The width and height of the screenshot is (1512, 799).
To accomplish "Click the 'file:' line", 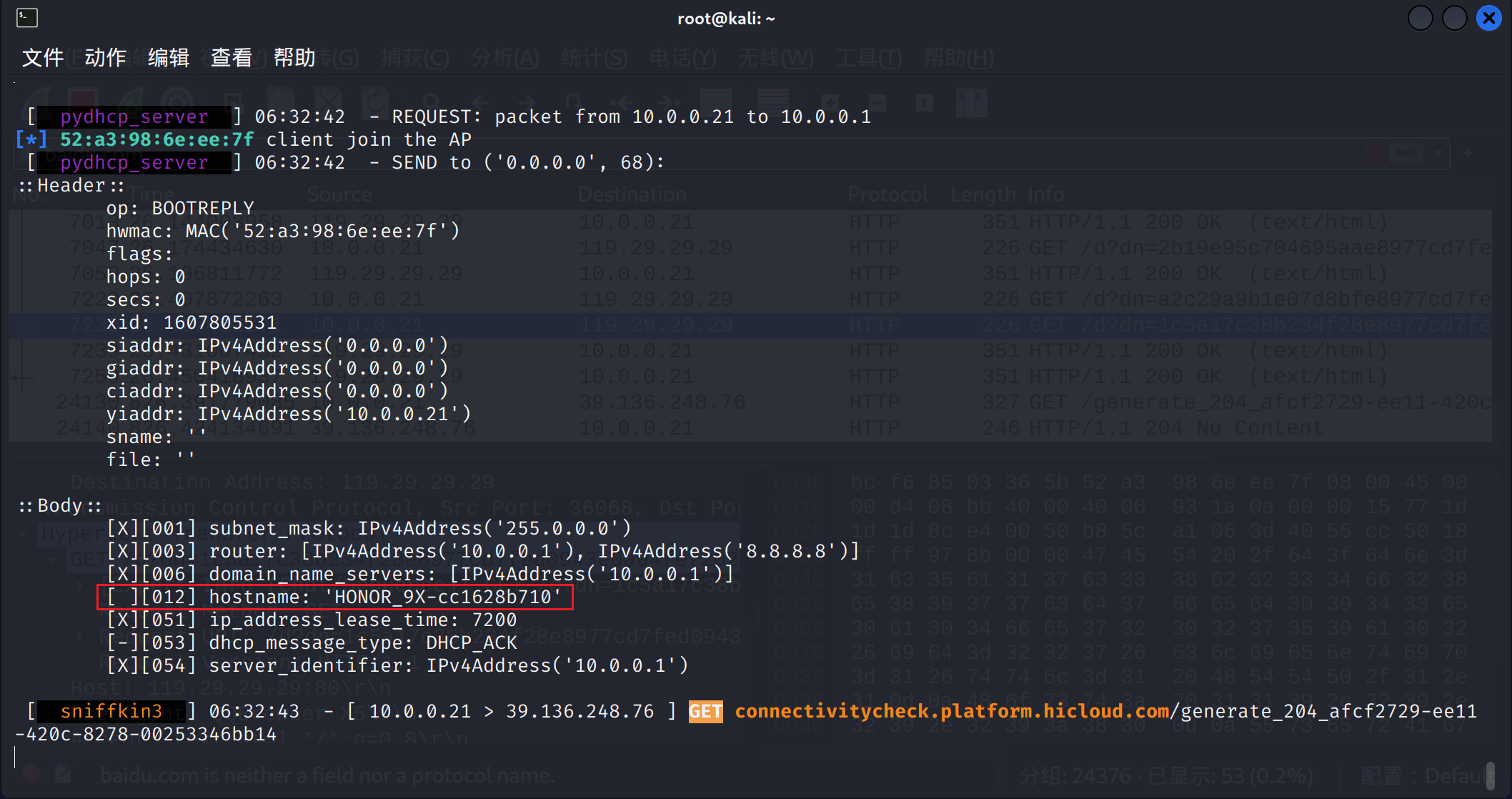I will click(x=150, y=460).
